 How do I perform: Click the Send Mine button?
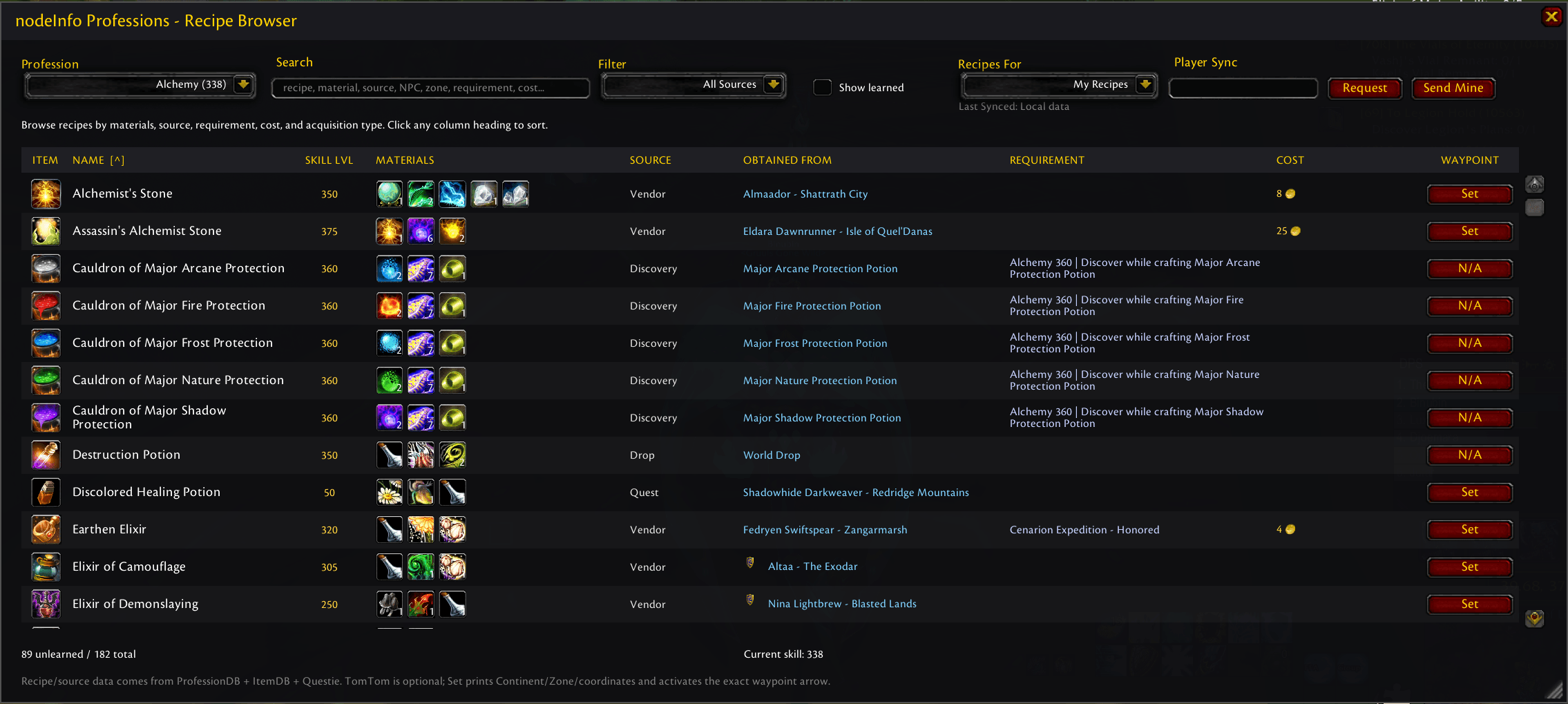pyautogui.click(x=1453, y=88)
